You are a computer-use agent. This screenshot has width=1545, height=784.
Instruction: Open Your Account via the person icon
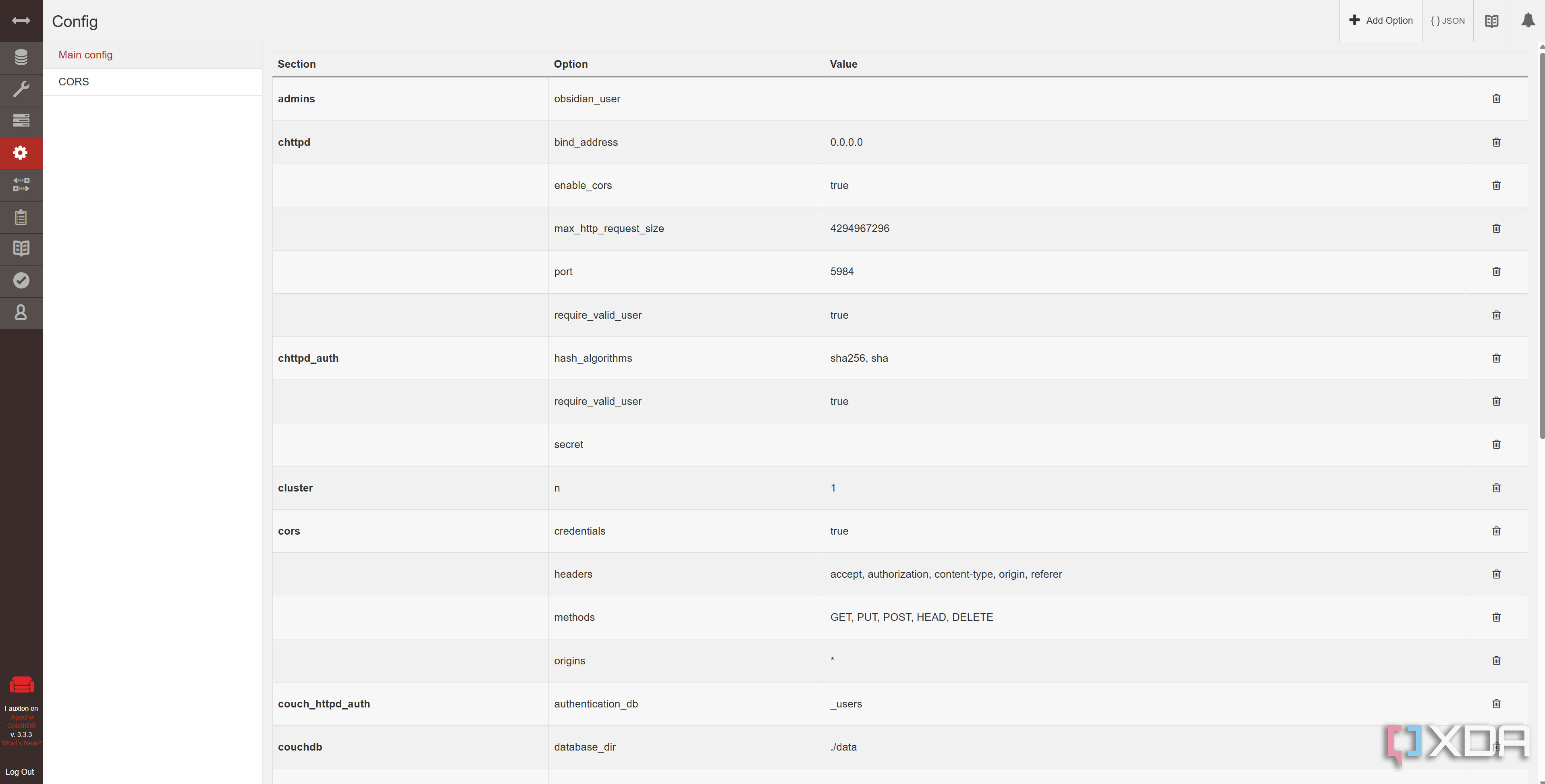pyautogui.click(x=21, y=313)
